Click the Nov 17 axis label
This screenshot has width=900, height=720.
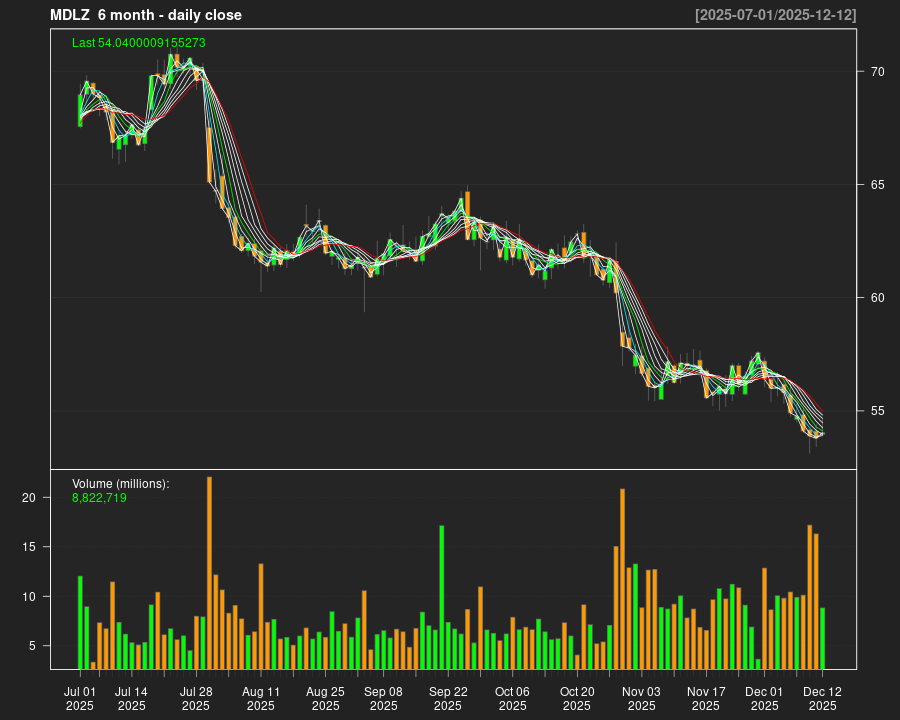pos(706,691)
